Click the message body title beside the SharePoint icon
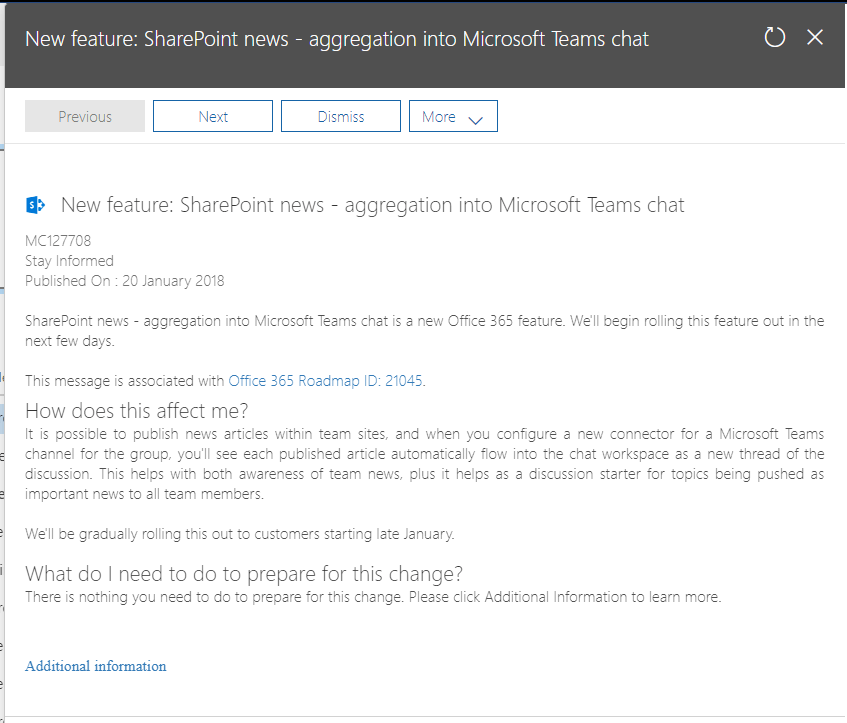Viewport: 847px width, 723px height. click(x=372, y=205)
